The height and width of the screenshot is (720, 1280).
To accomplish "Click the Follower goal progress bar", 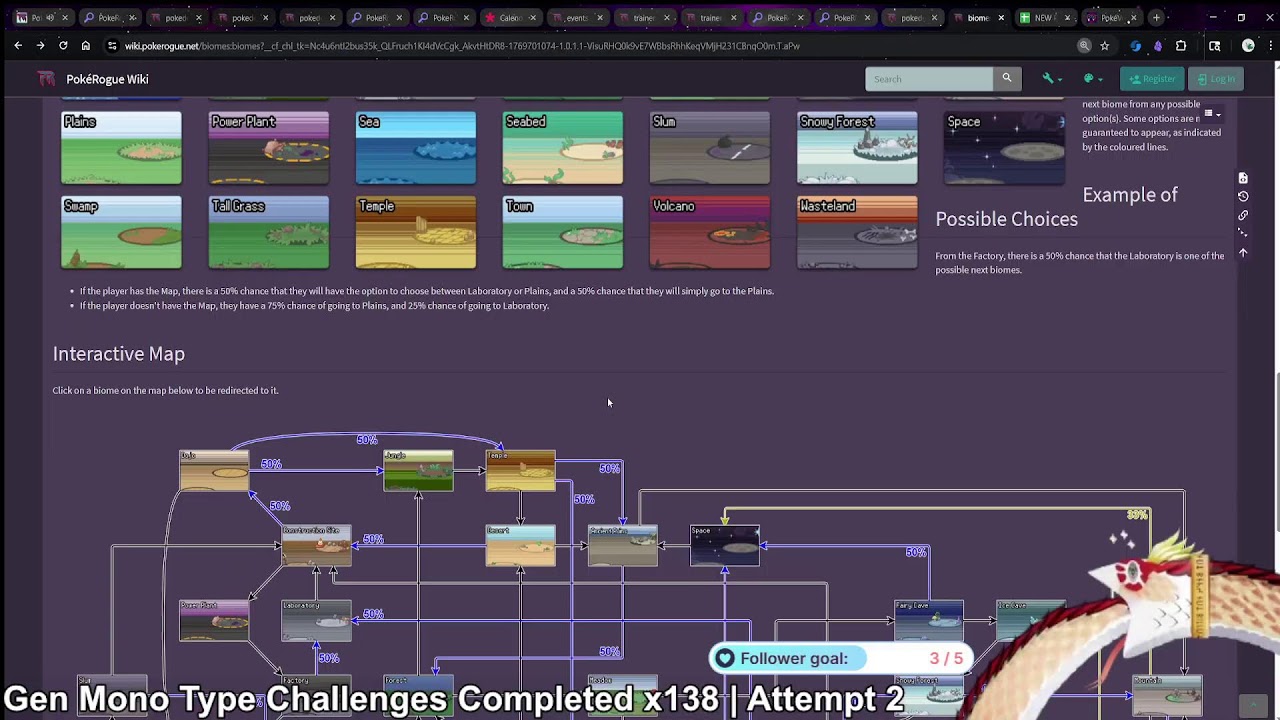I will tap(842, 658).
